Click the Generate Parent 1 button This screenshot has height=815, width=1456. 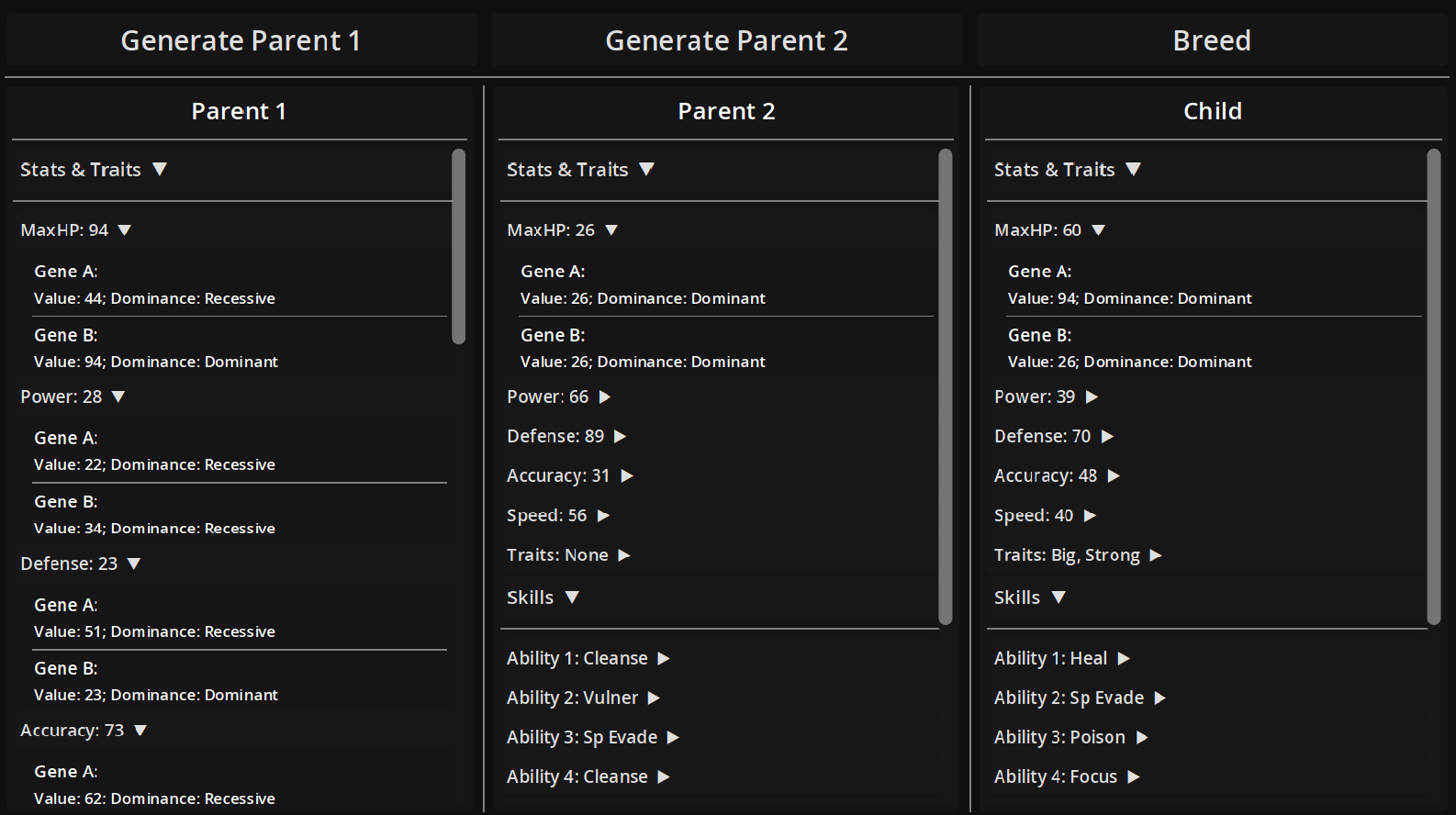(x=241, y=40)
